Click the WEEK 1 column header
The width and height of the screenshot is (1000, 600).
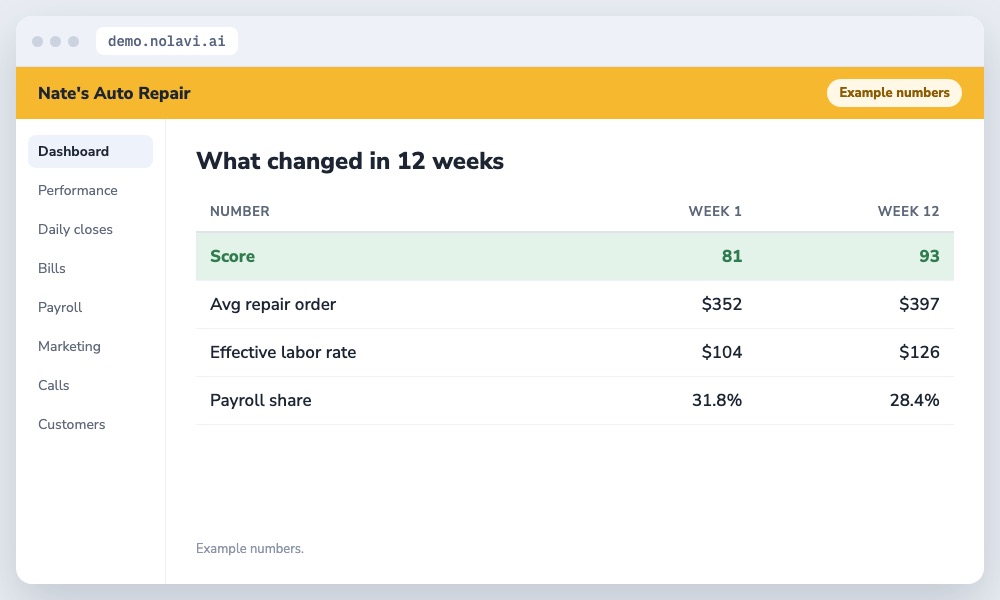[x=715, y=211]
